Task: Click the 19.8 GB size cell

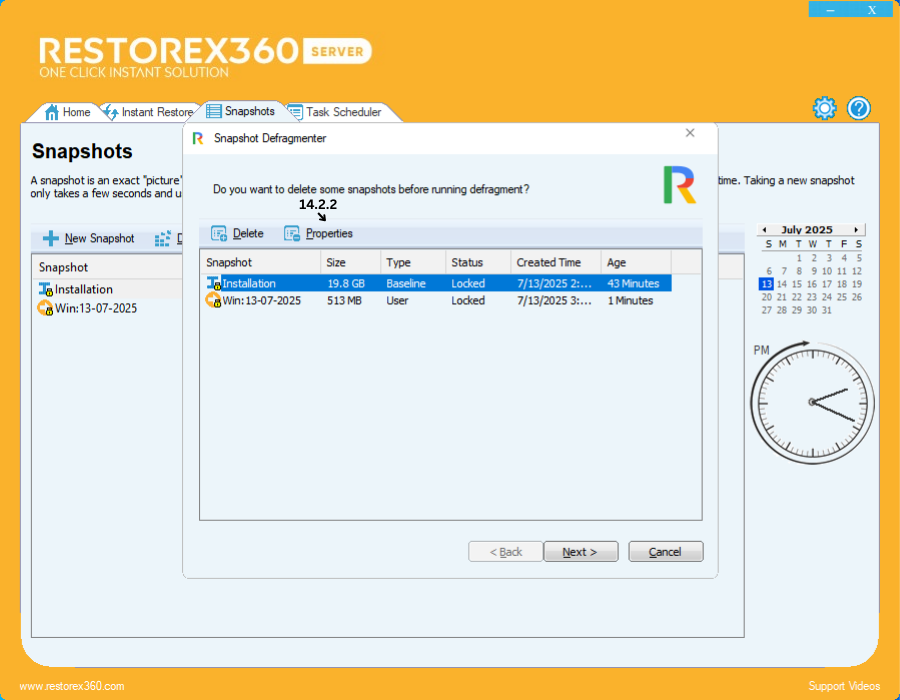Action: pos(346,283)
